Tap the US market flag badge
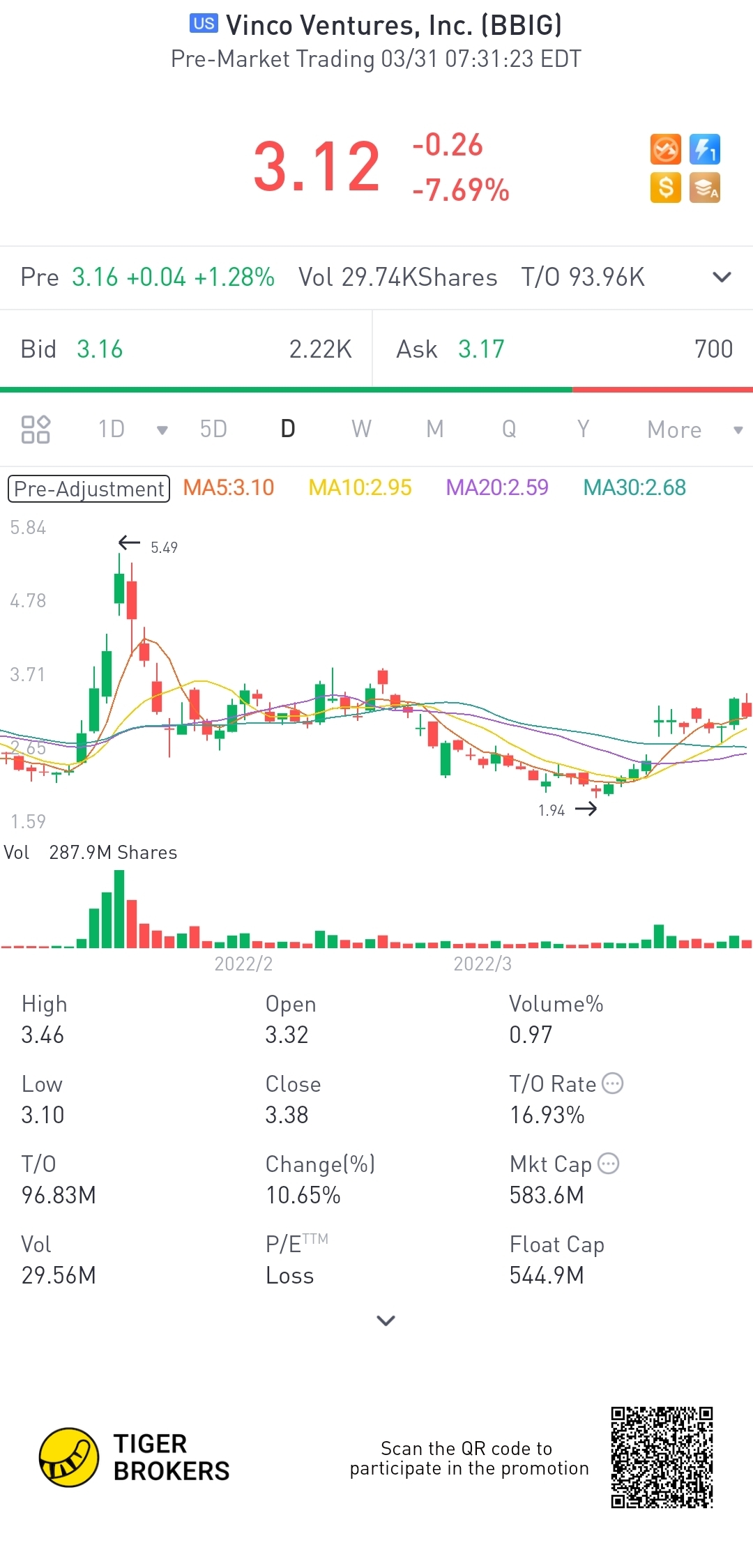 coord(204,24)
